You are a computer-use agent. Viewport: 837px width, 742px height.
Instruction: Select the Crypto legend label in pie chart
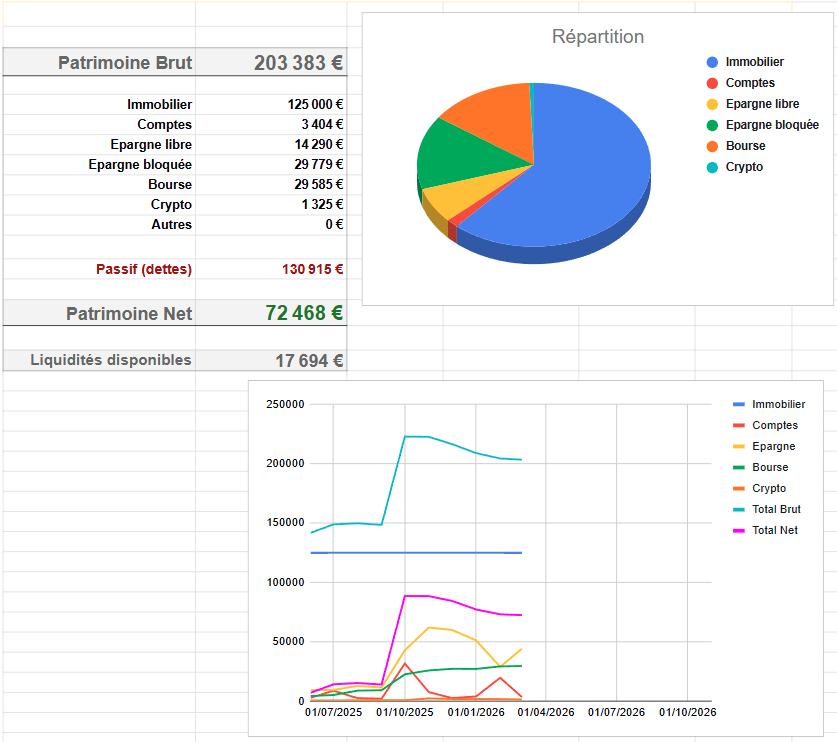coord(744,167)
